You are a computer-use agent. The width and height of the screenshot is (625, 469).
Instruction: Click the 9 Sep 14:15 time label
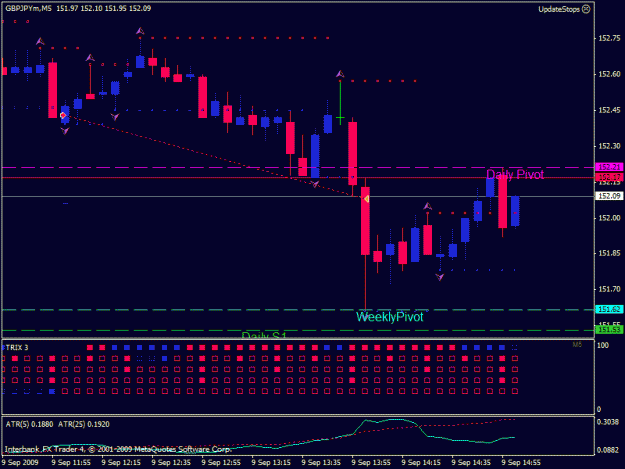[x=421, y=463]
